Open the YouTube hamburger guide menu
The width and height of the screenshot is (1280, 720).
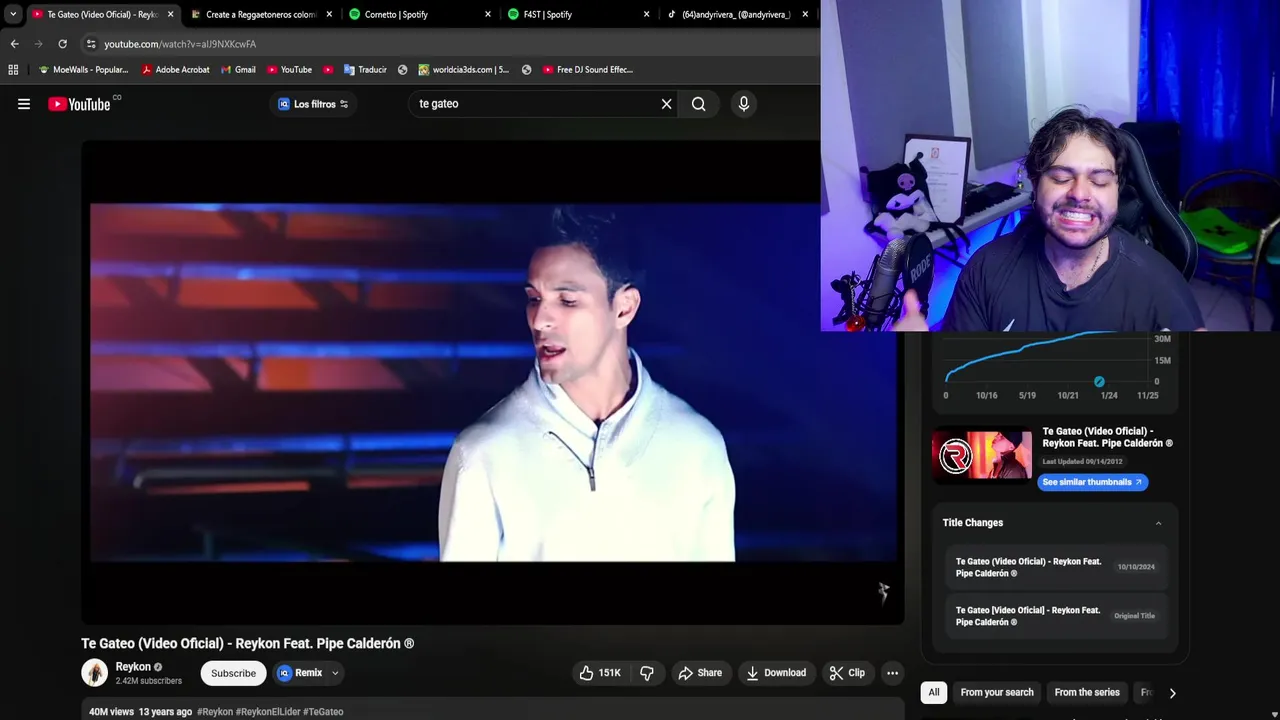[24, 104]
